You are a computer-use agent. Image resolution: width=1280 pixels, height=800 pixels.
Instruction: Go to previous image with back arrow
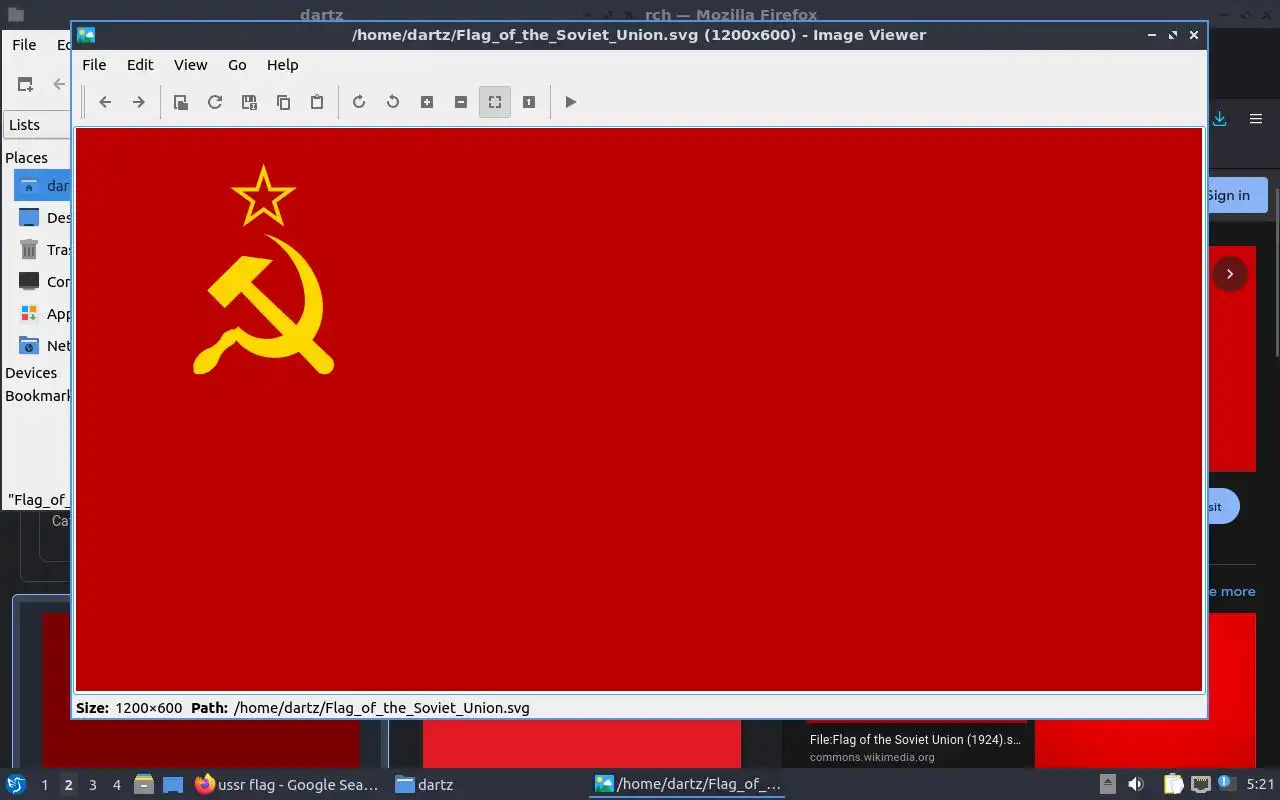105,102
